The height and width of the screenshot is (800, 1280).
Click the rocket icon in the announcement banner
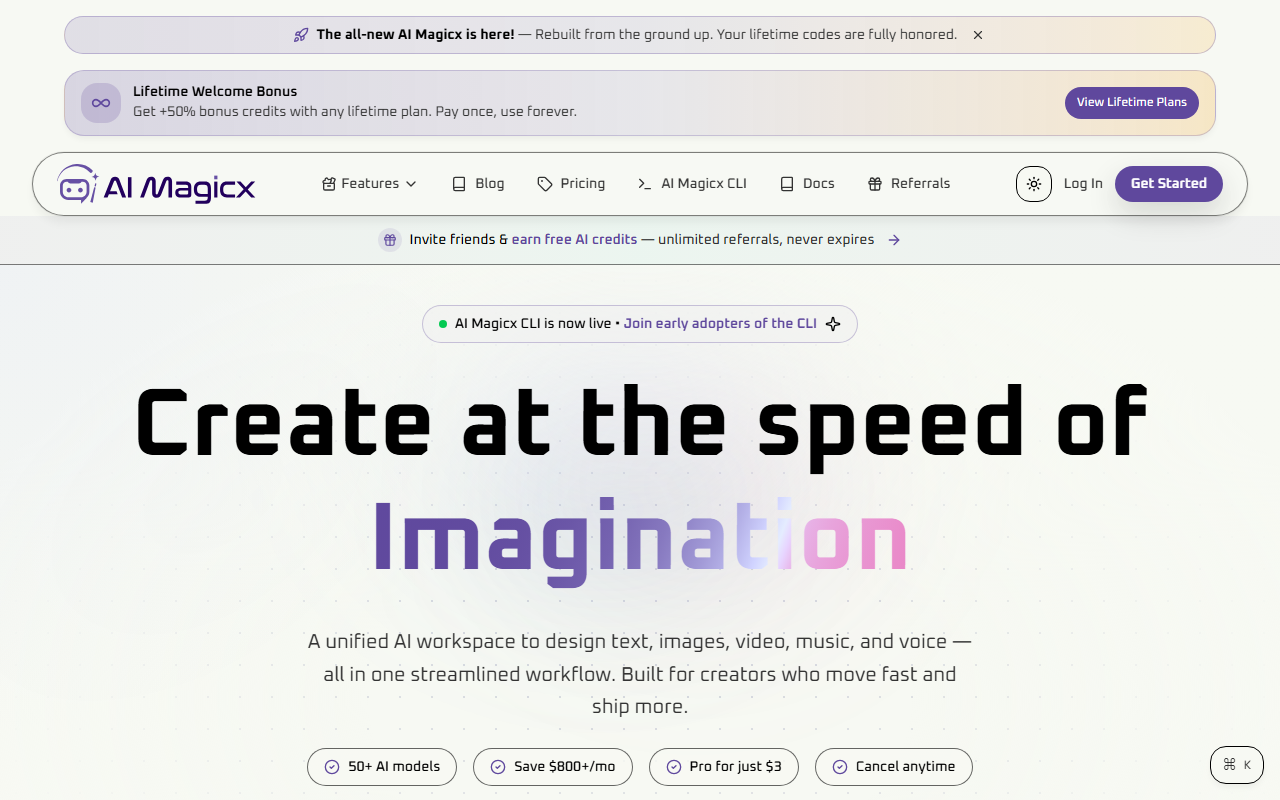coord(301,35)
